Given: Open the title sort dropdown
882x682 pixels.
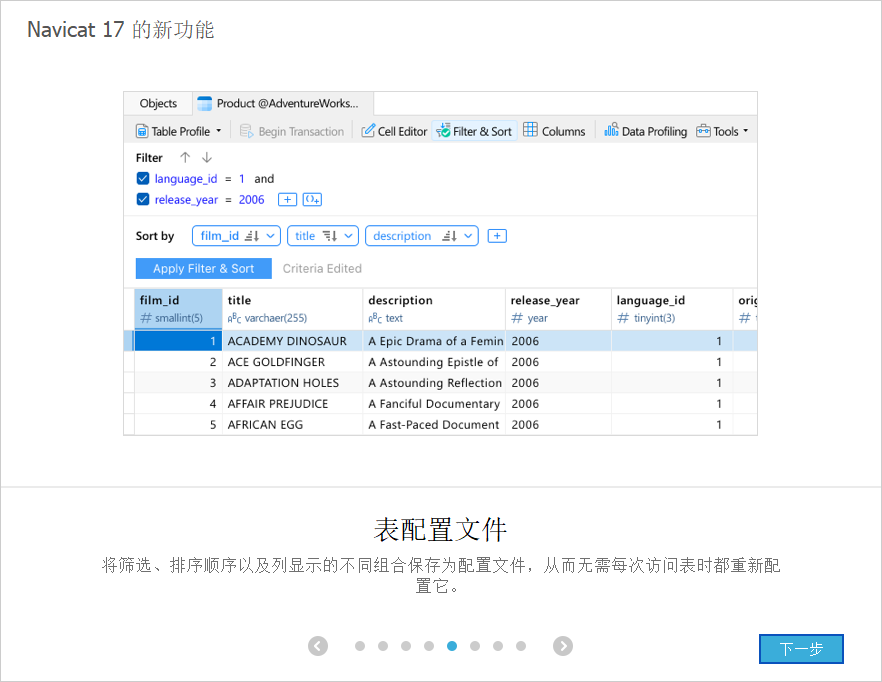Looking at the screenshot, I should (349, 236).
